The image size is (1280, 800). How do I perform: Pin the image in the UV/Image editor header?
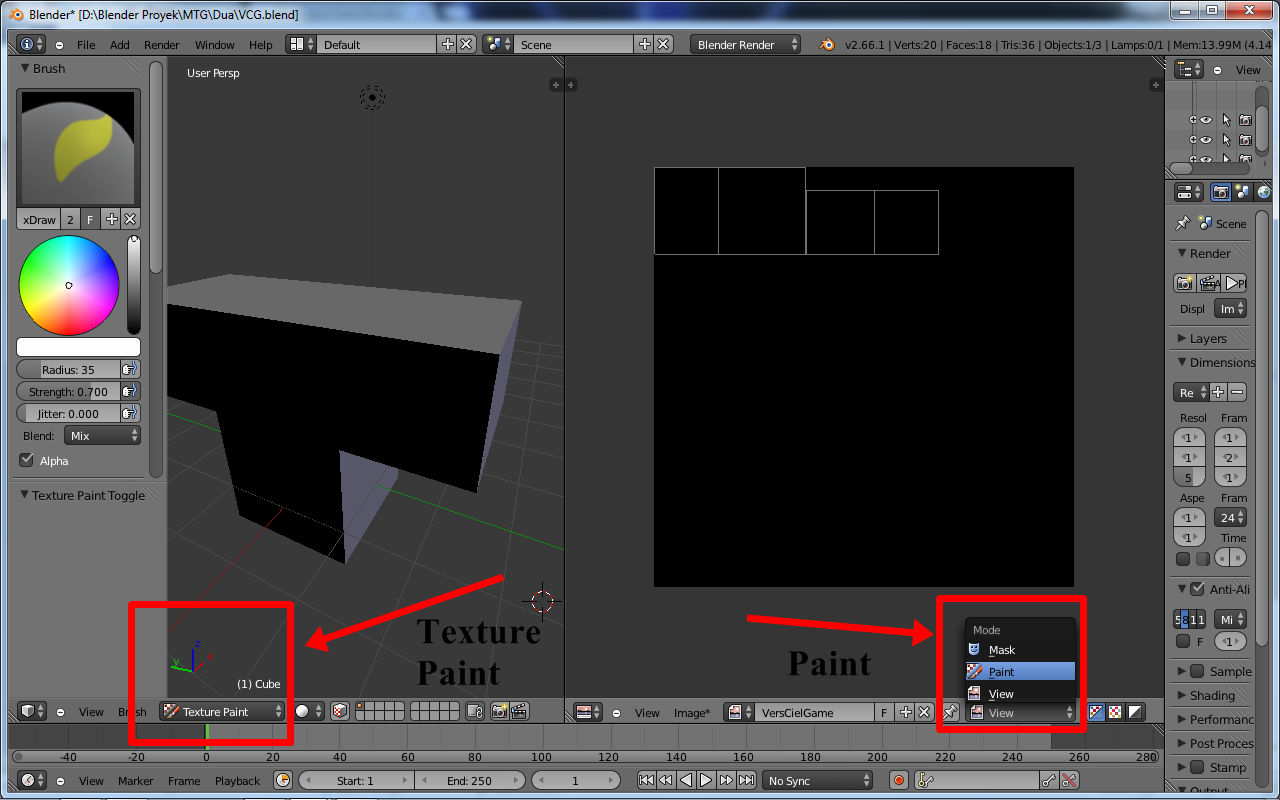pyautogui.click(x=950, y=711)
